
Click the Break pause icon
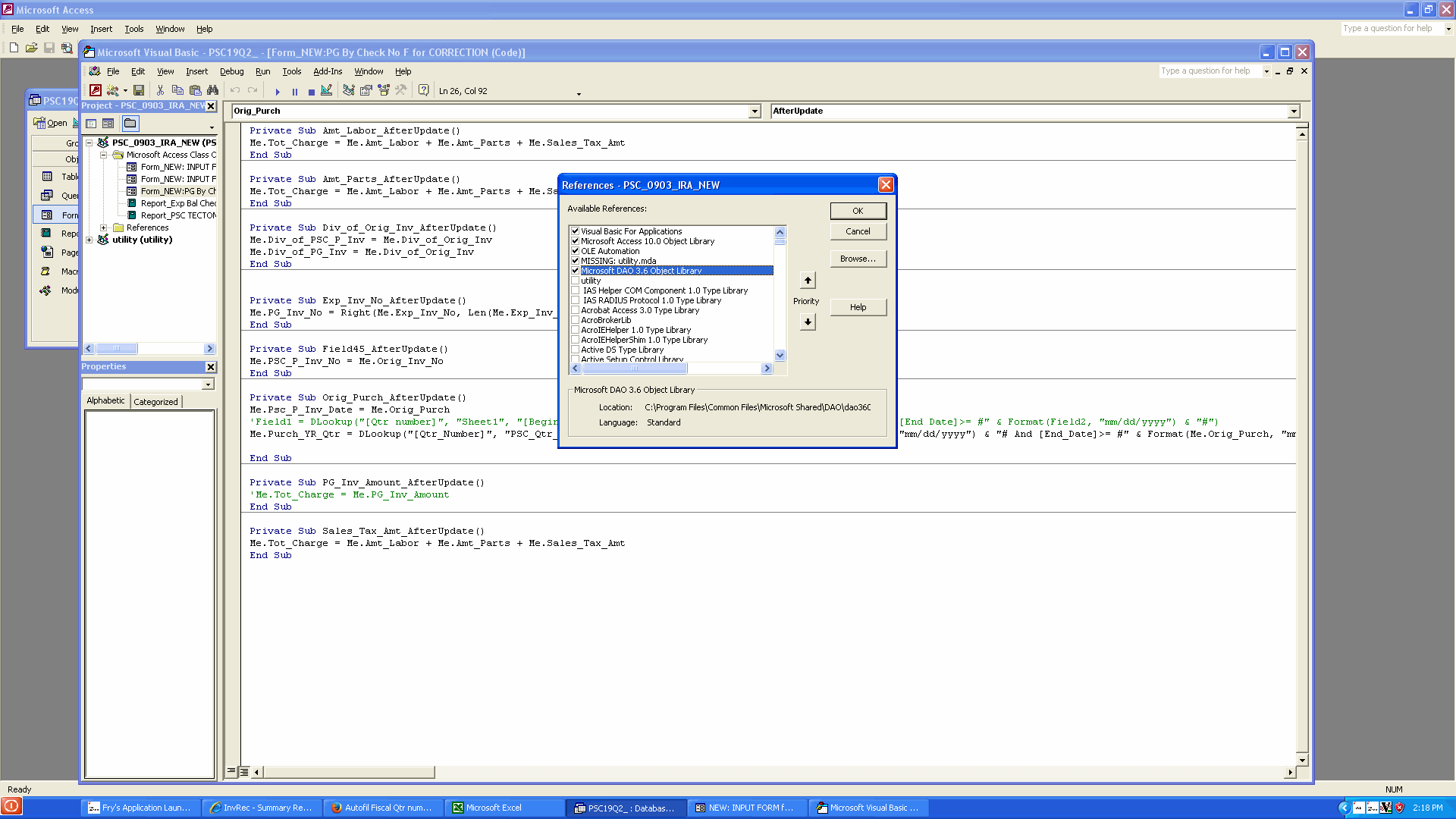pos(295,91)
